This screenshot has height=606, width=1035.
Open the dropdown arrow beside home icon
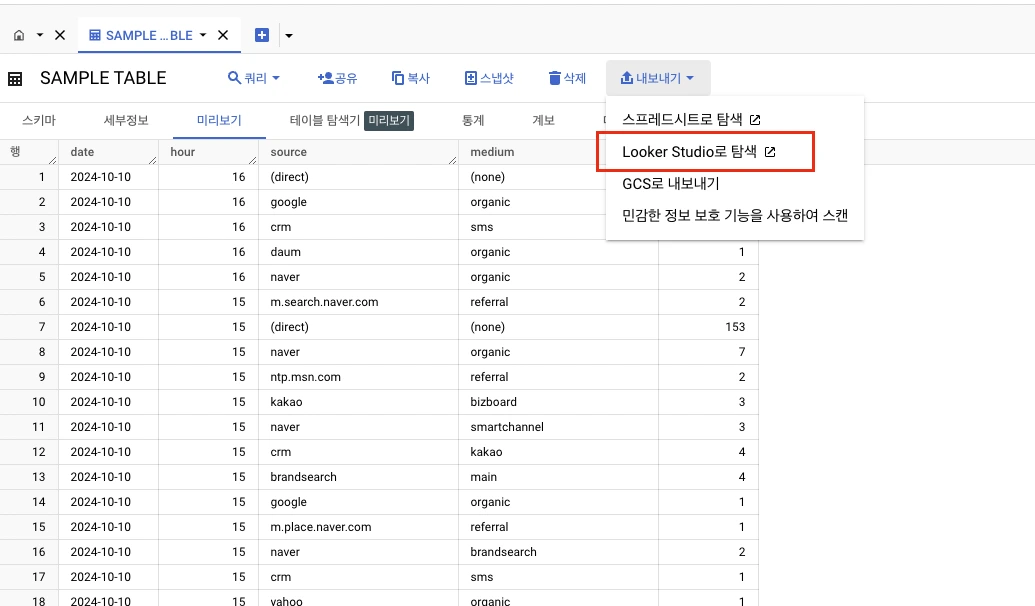40,36
